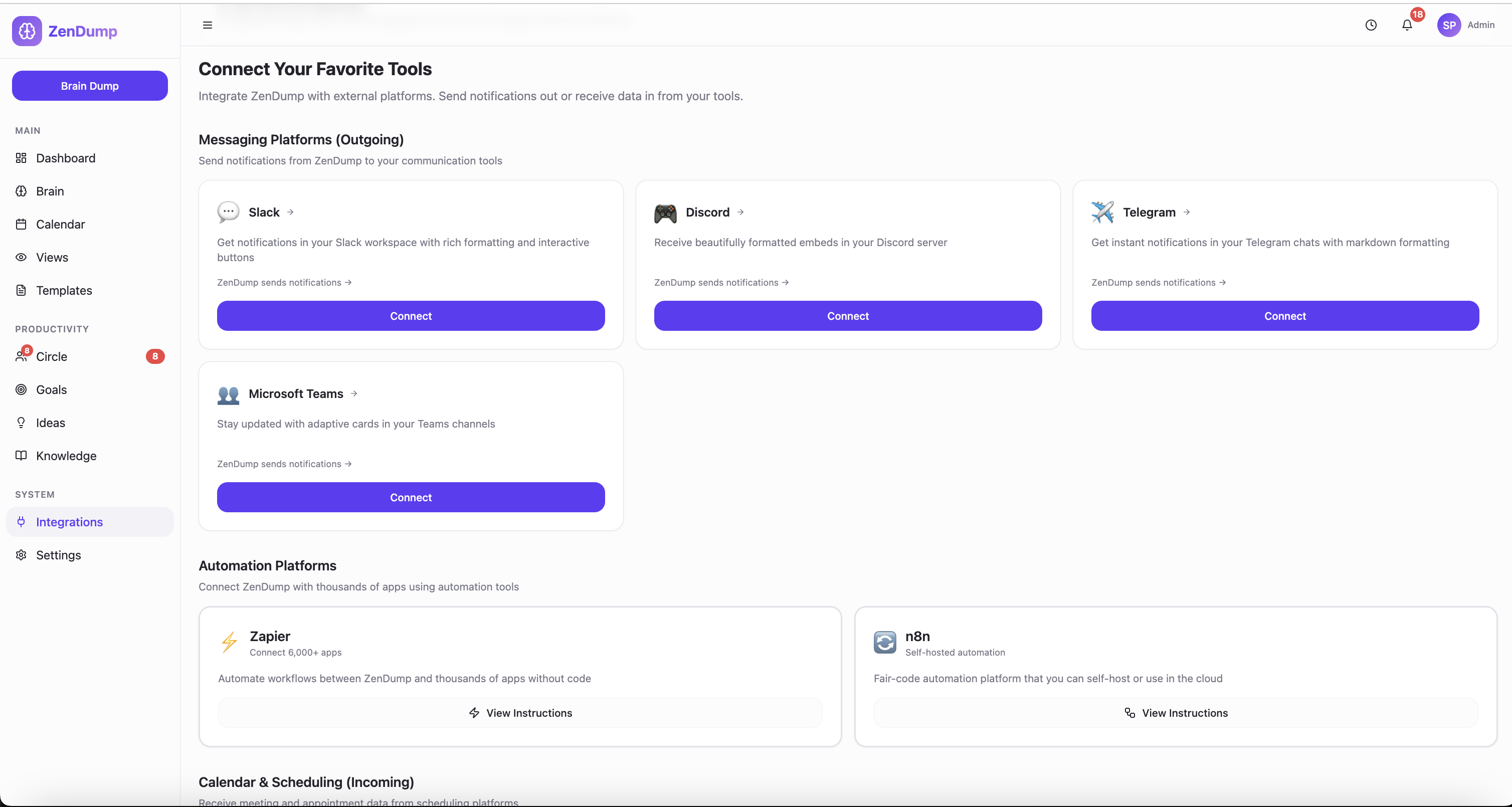Image resolution: width=1512 pixels, height=807 pixels.
Task: Click "Connect 6,000+ apps" subtitle
Action: coord(295,652)
